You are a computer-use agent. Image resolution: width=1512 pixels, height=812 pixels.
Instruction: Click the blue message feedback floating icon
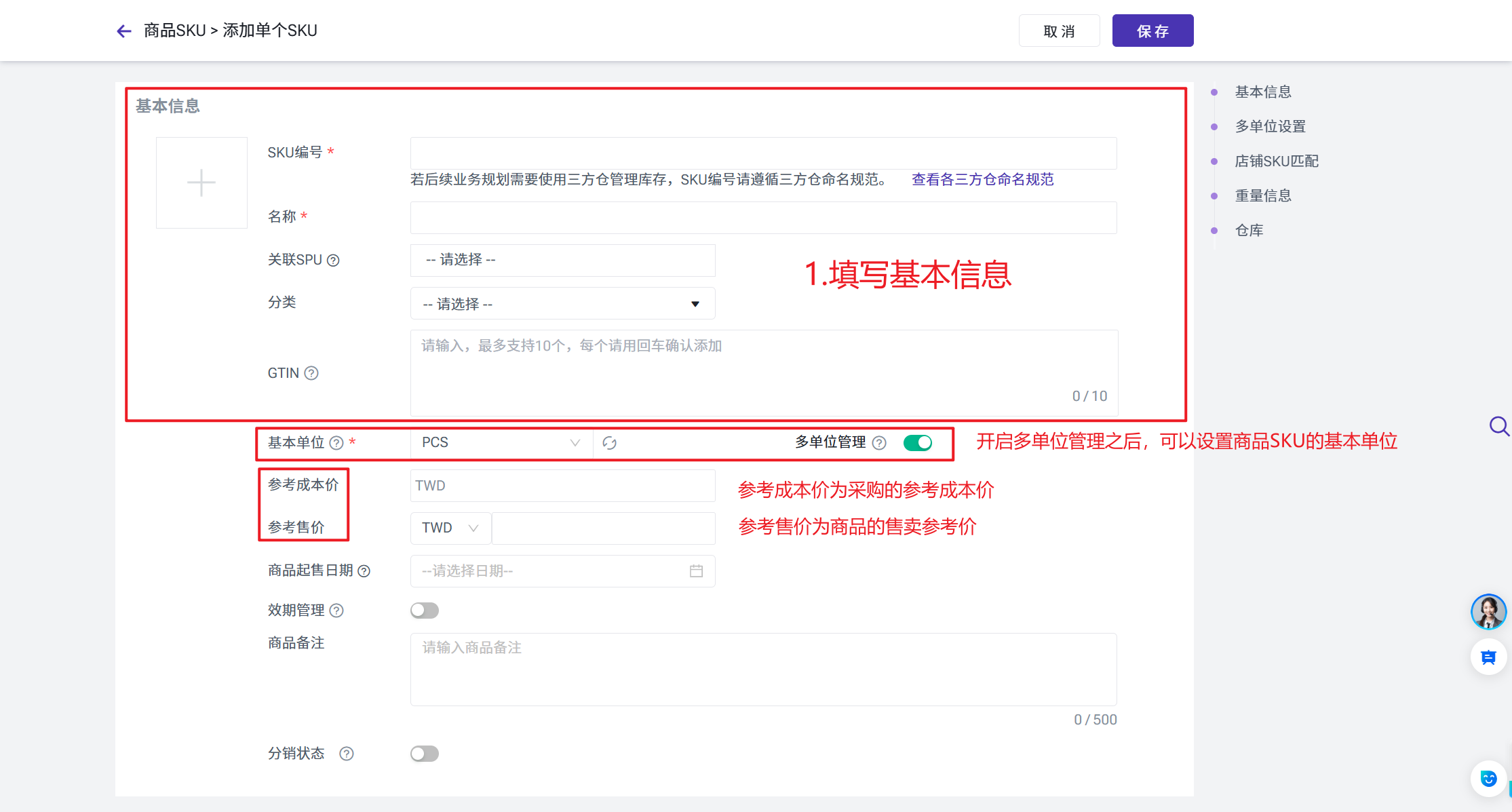pos(1488,657)
